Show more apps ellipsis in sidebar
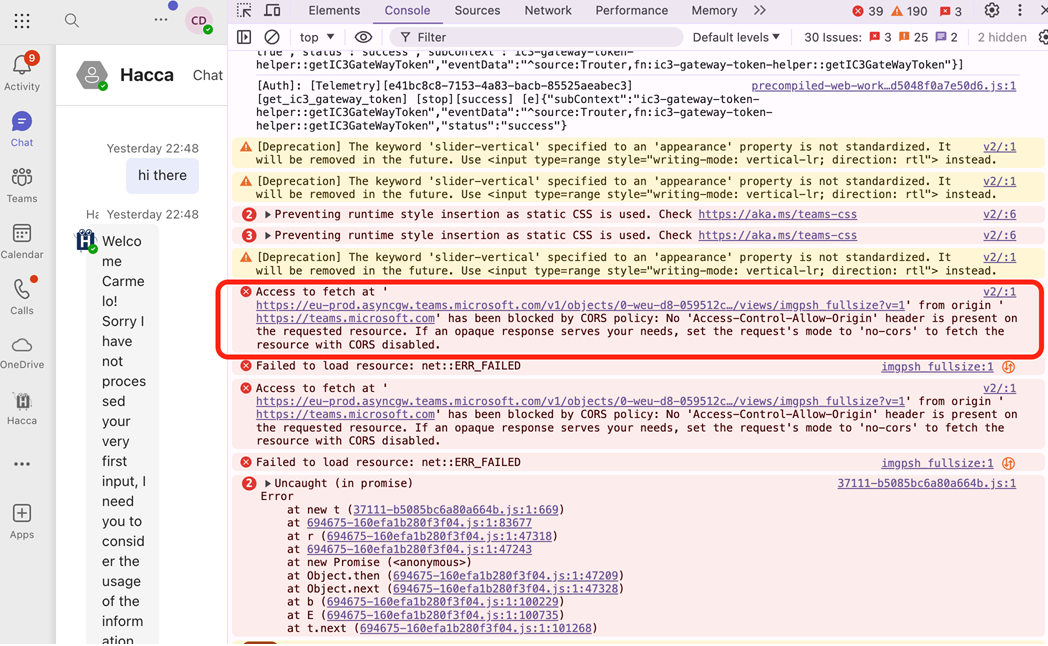The height and width of the screenshot is (646, 1048). point(22,464)
